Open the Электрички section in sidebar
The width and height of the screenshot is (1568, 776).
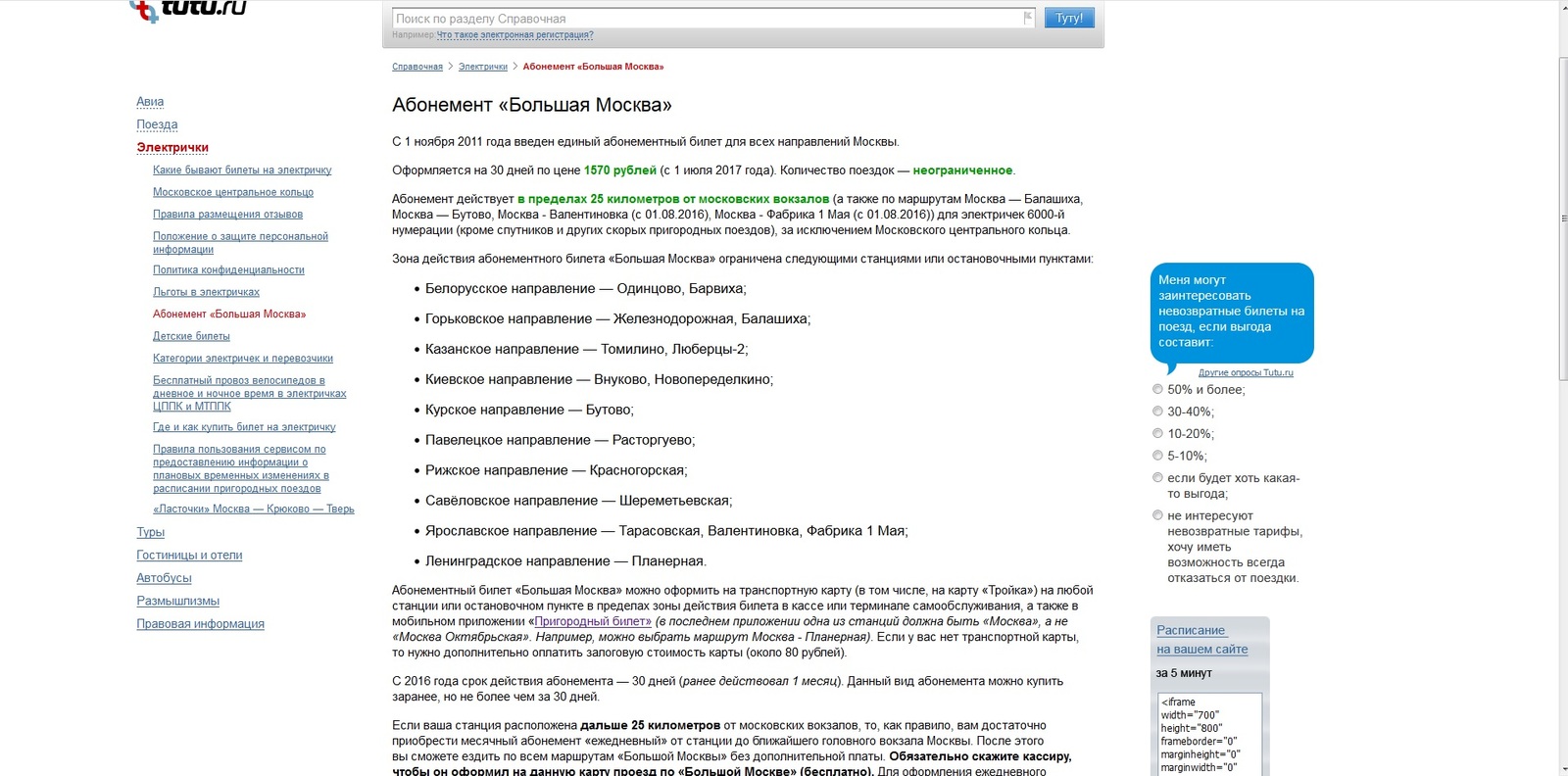coord(172,147)
